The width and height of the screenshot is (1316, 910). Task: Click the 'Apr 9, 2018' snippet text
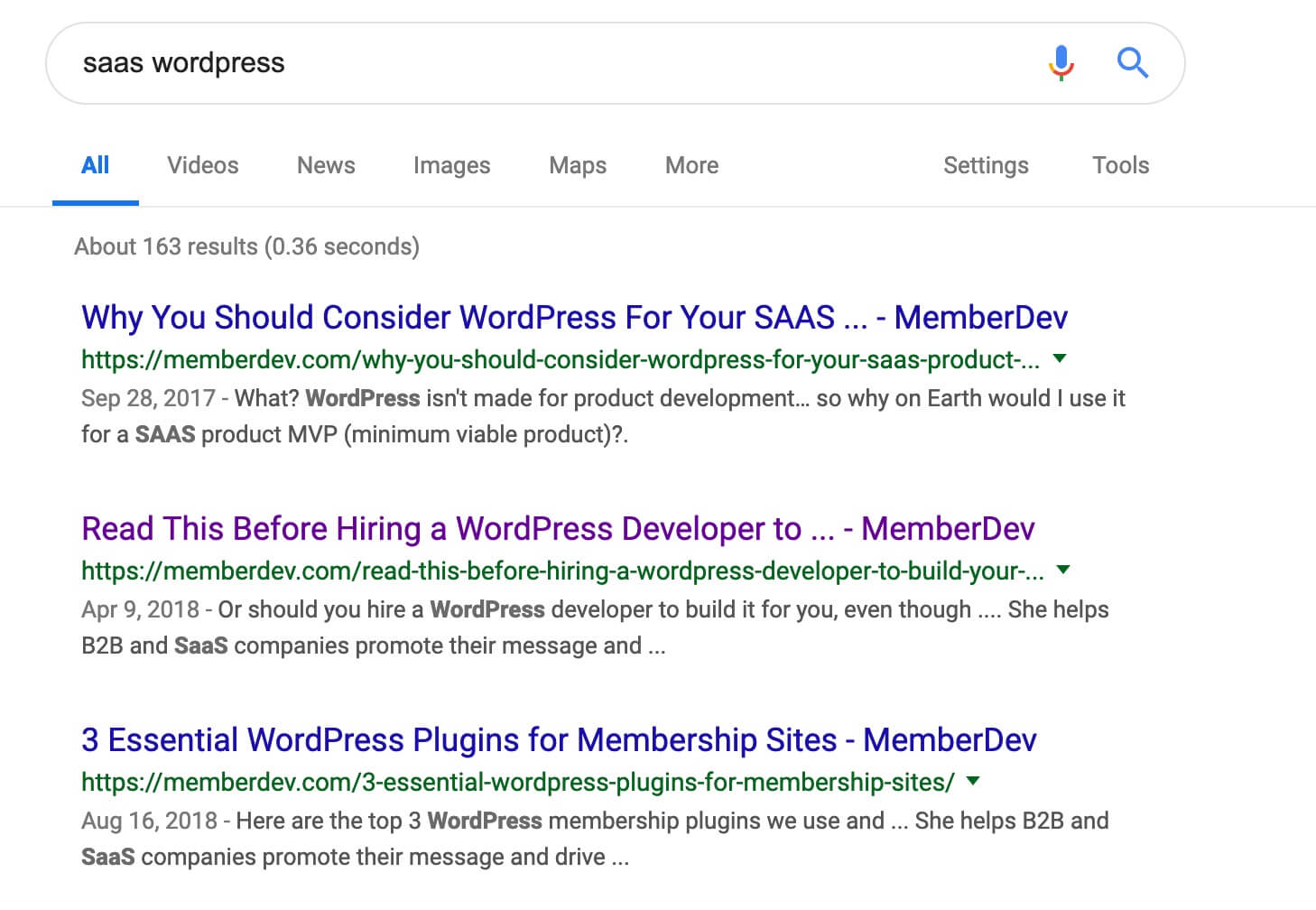pos(140,610)
